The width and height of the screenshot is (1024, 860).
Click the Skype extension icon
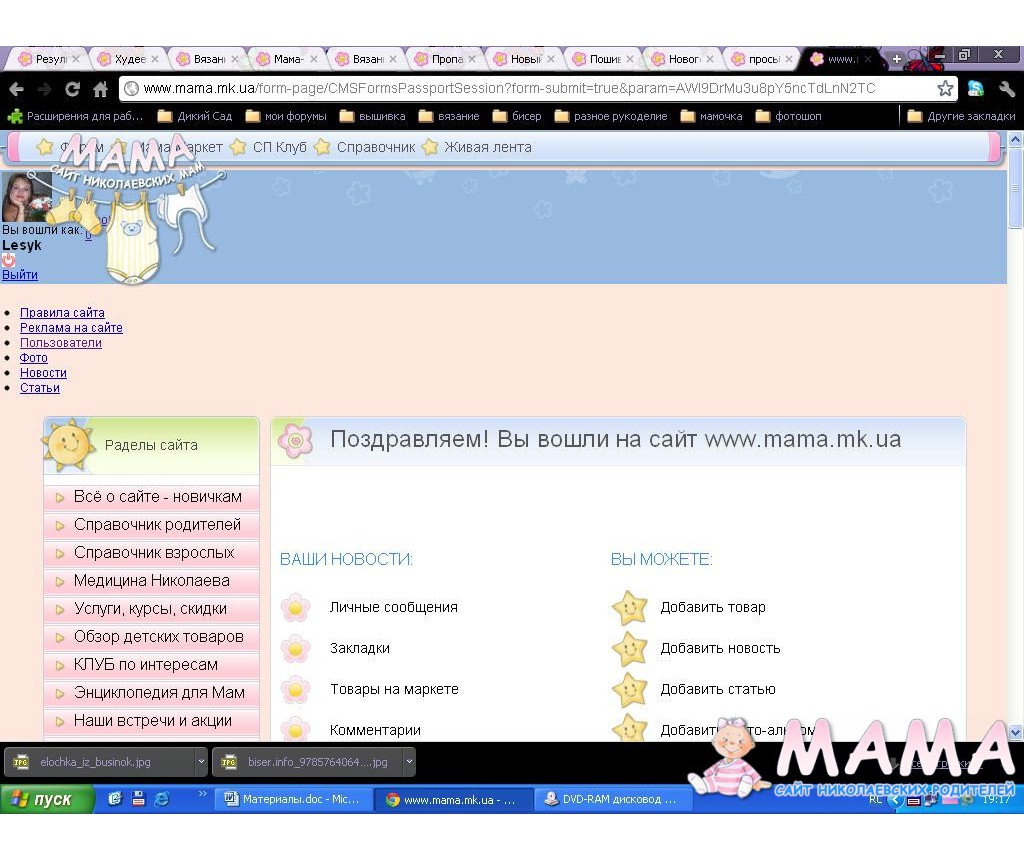click(975, 89)
